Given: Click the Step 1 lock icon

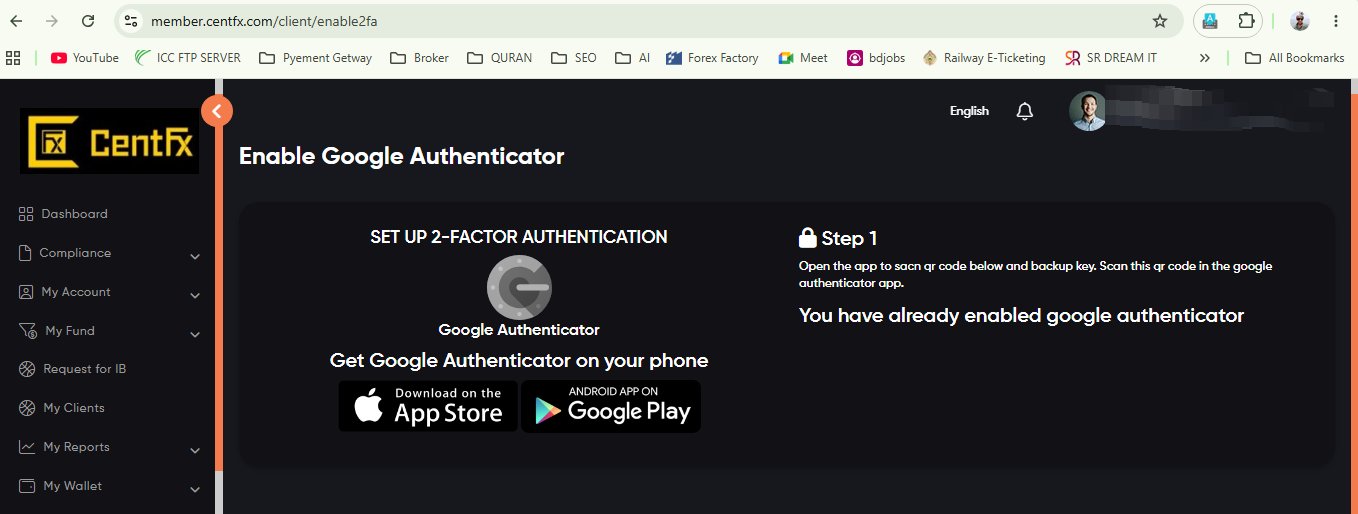Looking at the screenshot, I should (x=808, y=238).
